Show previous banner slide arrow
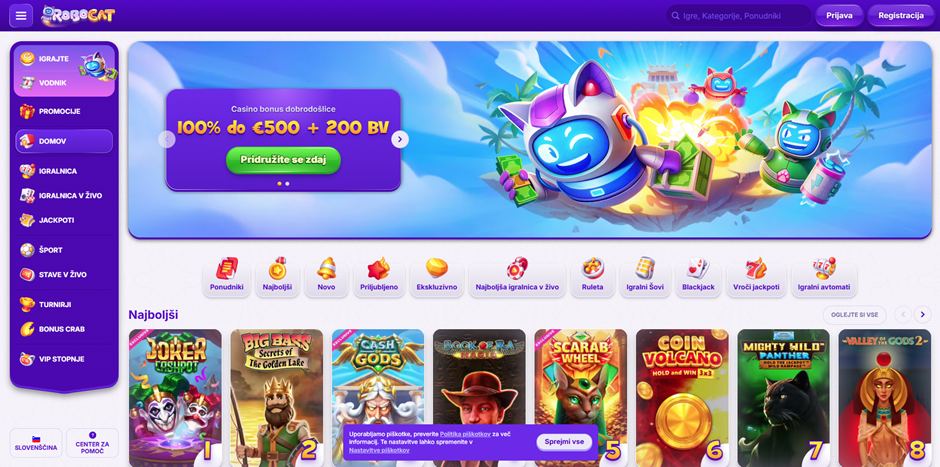This screenshot has width=940, height=467. [167, 140]
